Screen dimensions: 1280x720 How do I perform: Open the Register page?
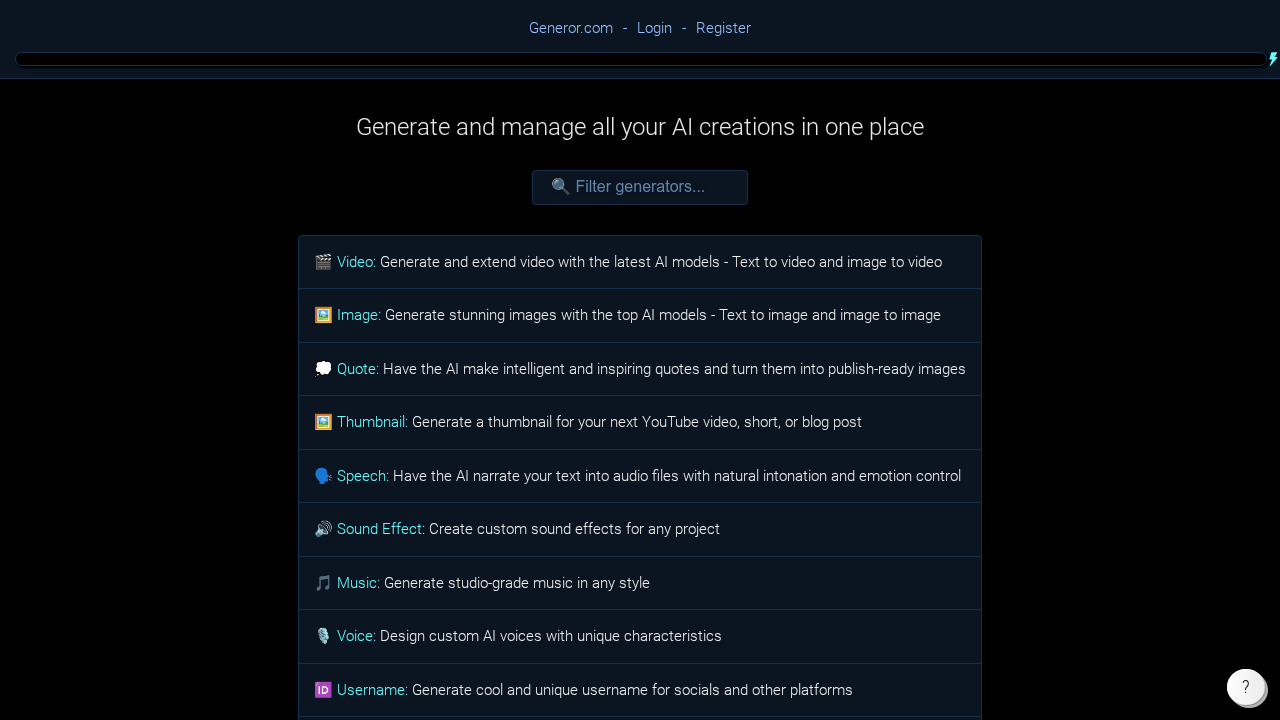pos(723,28)
